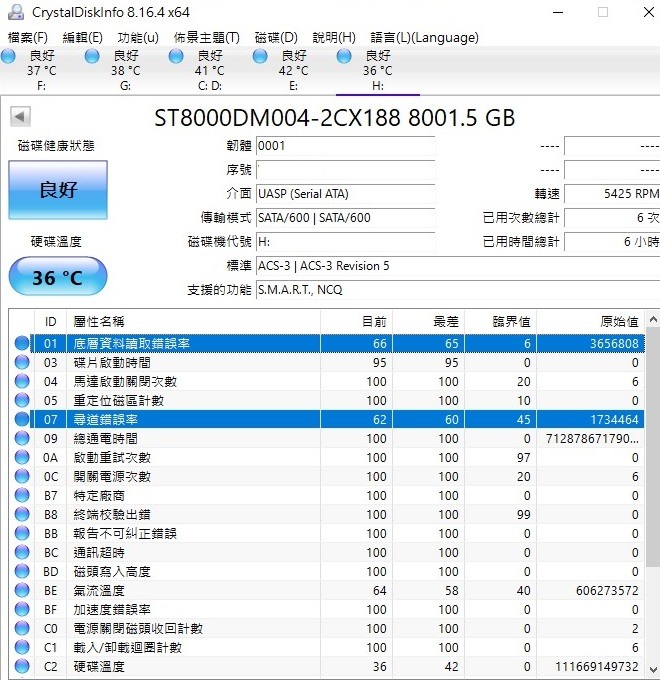Click status orb for attribute 03
The image size is (660, 680).
pos(22,362)
